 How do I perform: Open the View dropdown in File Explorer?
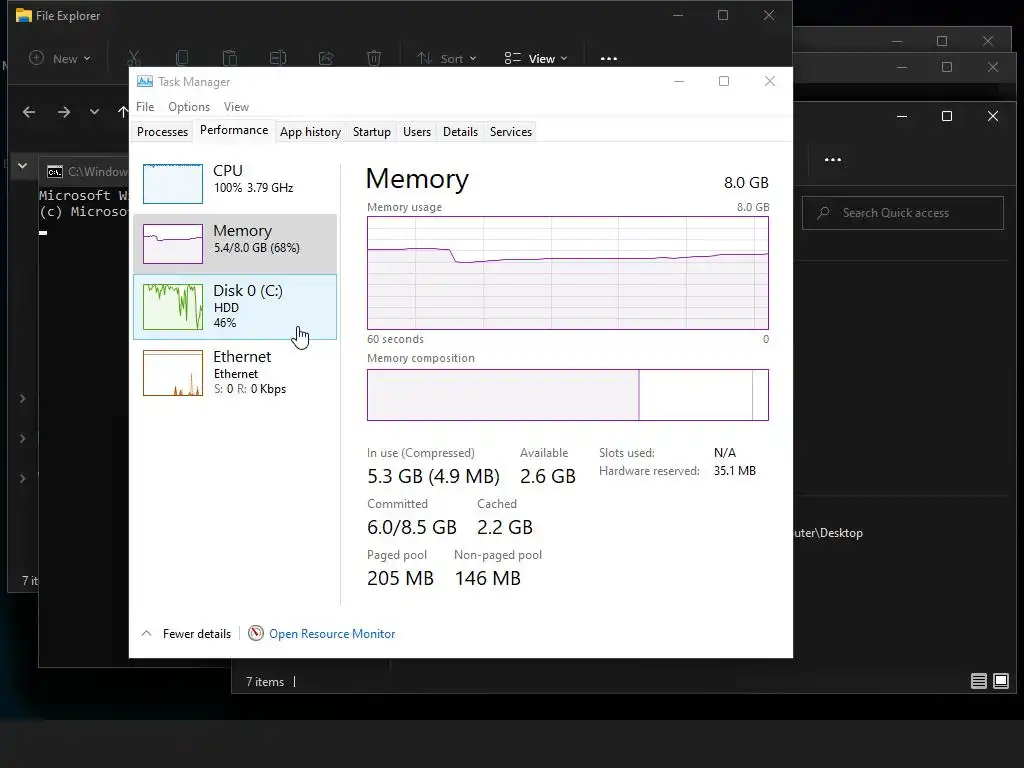(x=536, y=59)
